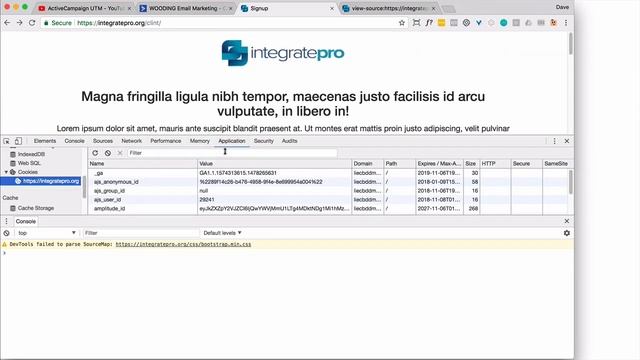Switch to the view-source browser tab
This screenshot has width=640, height=360.
(388, 8)
